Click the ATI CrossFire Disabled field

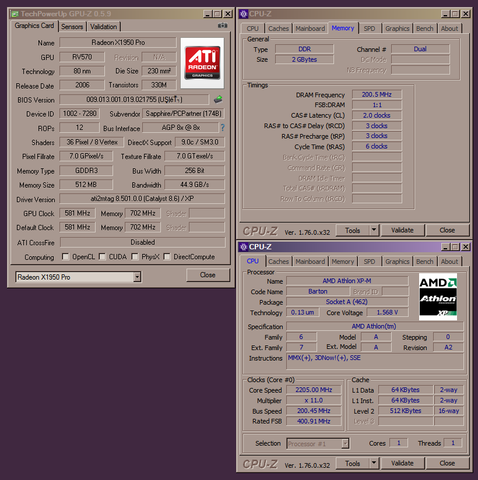pyautogui.click(x=143, y=242)
